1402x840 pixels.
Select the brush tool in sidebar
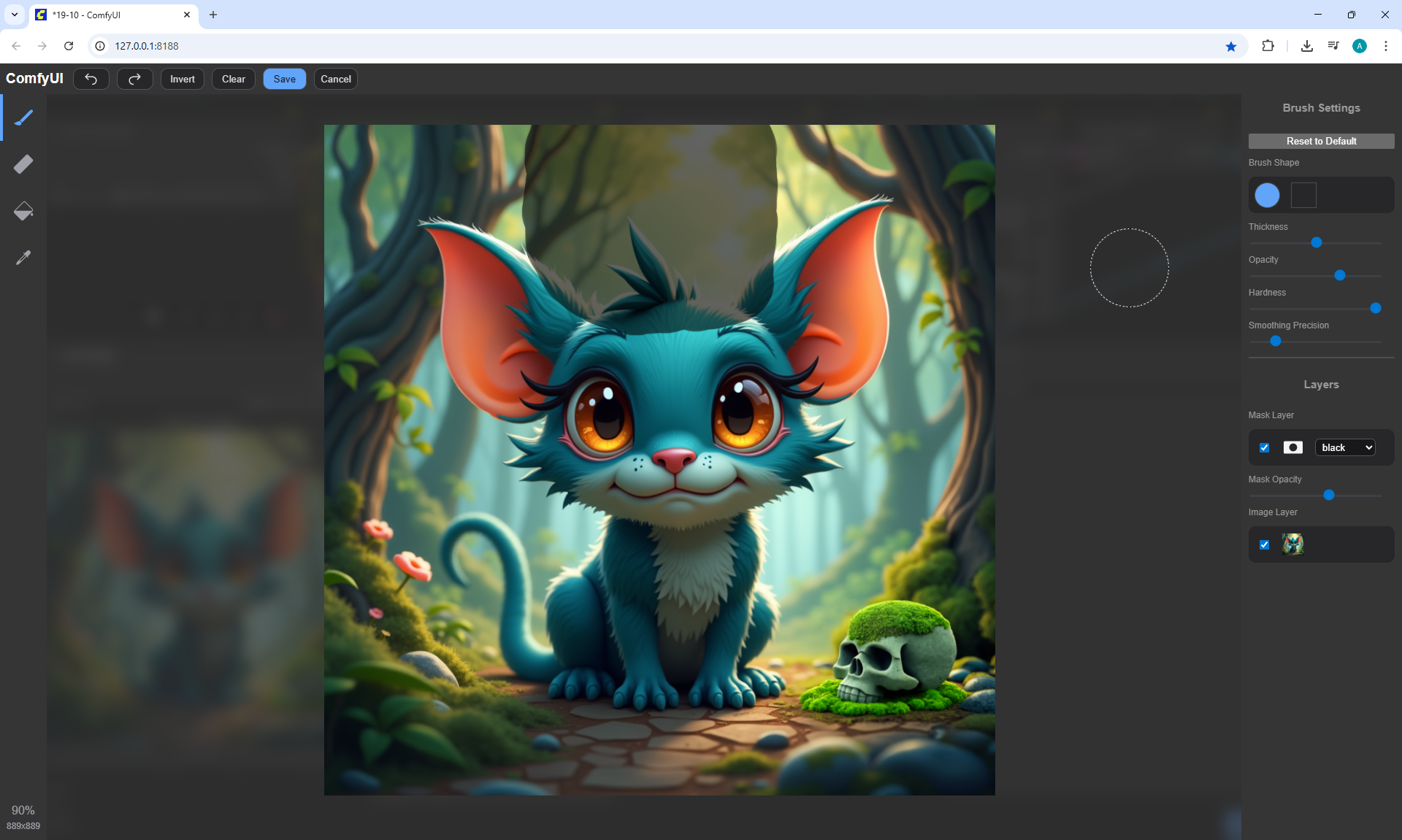(x=23, y=117)
